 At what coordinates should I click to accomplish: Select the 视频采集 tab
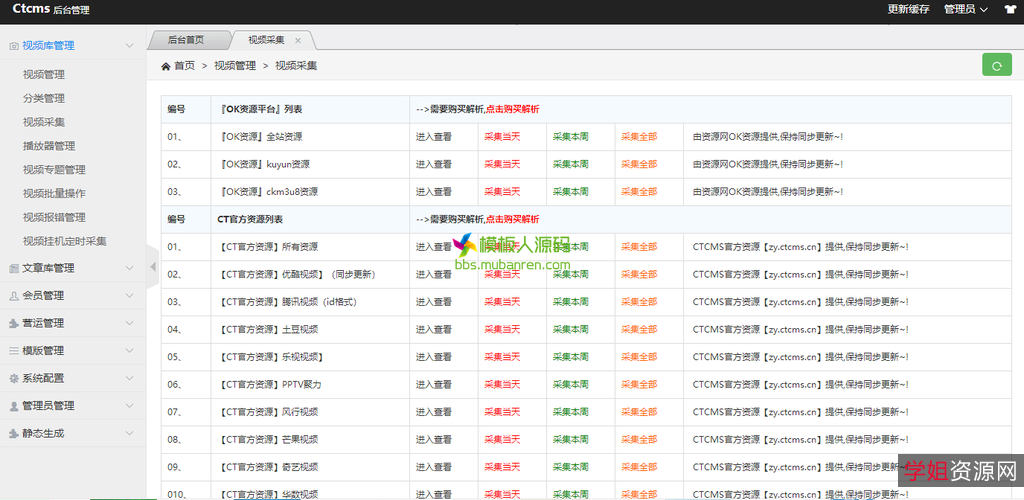pyautogui.click(x=266, y=40)
